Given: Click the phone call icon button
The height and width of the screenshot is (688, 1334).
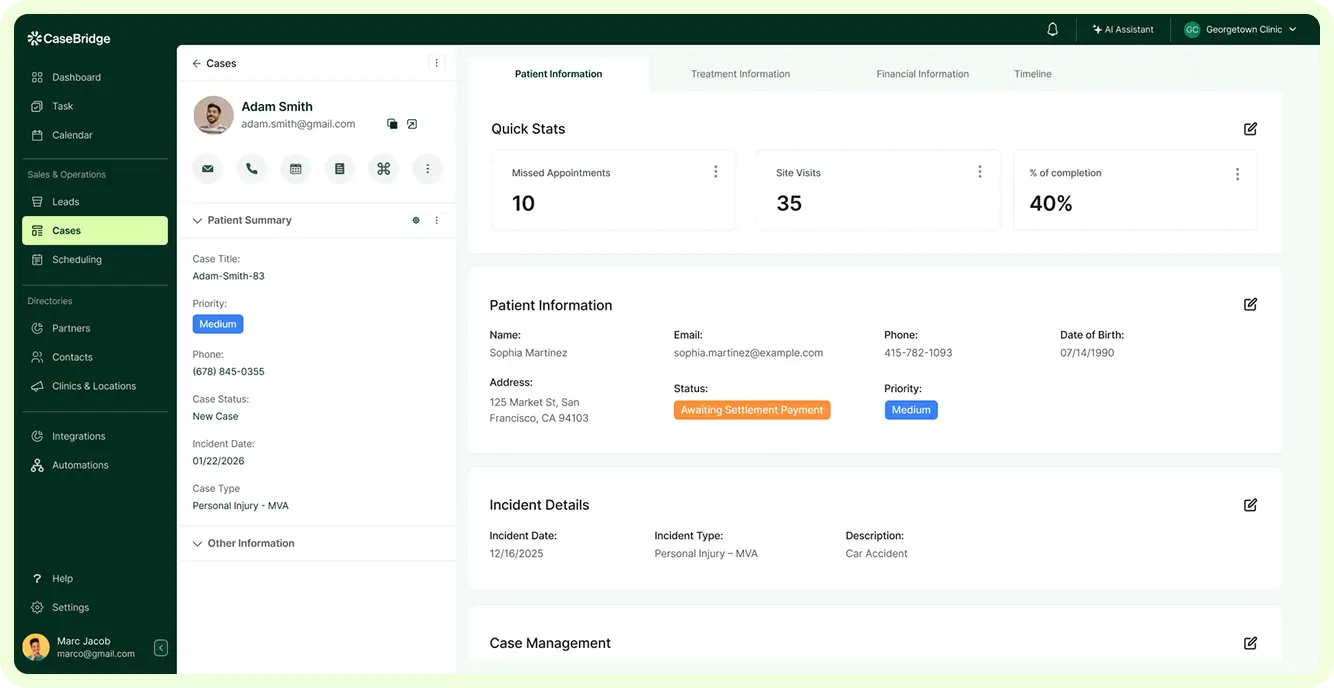Looking at the screenshot, I should (252, 169).
